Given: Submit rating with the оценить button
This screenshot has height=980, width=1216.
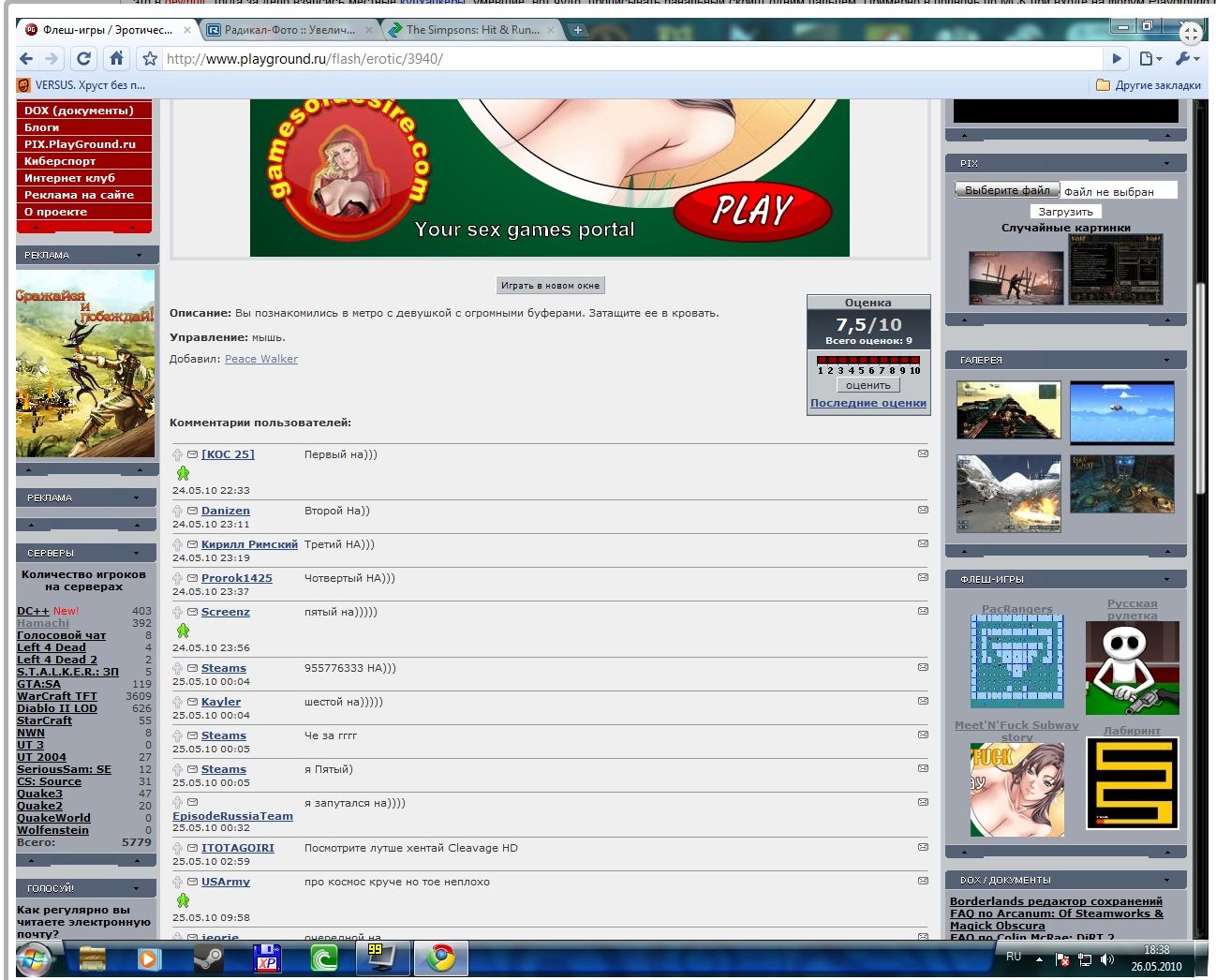Looking at the screenshot, I should pos(868,385).
